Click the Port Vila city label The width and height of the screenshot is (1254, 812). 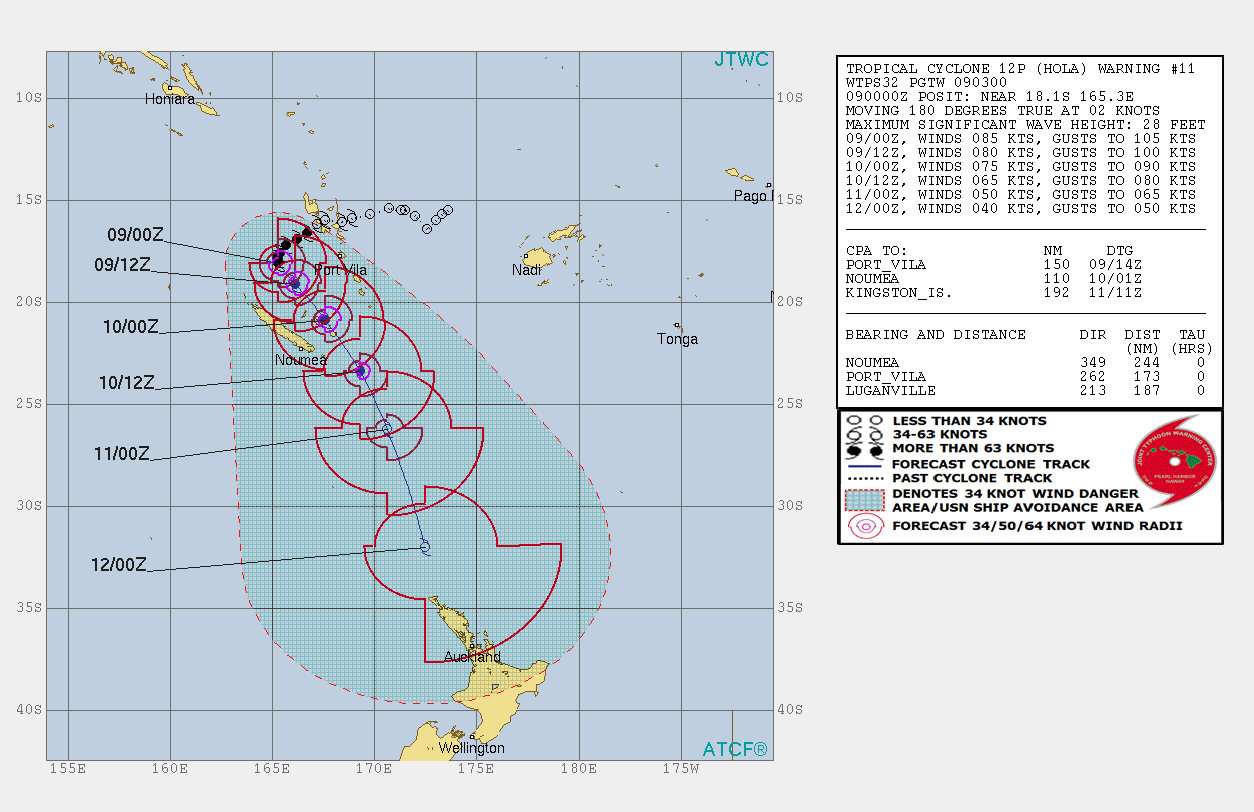click(341, 270)
